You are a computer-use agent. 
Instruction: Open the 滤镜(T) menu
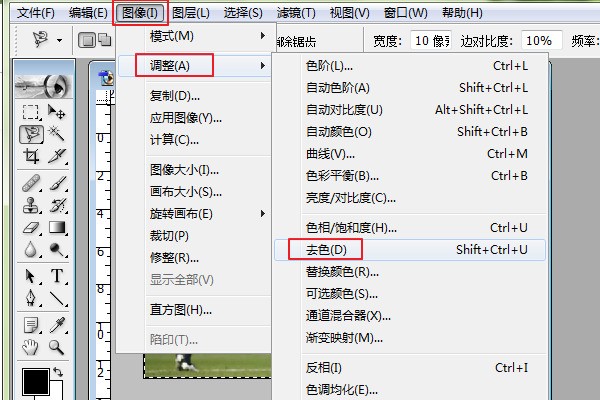[x=295, y=13]
